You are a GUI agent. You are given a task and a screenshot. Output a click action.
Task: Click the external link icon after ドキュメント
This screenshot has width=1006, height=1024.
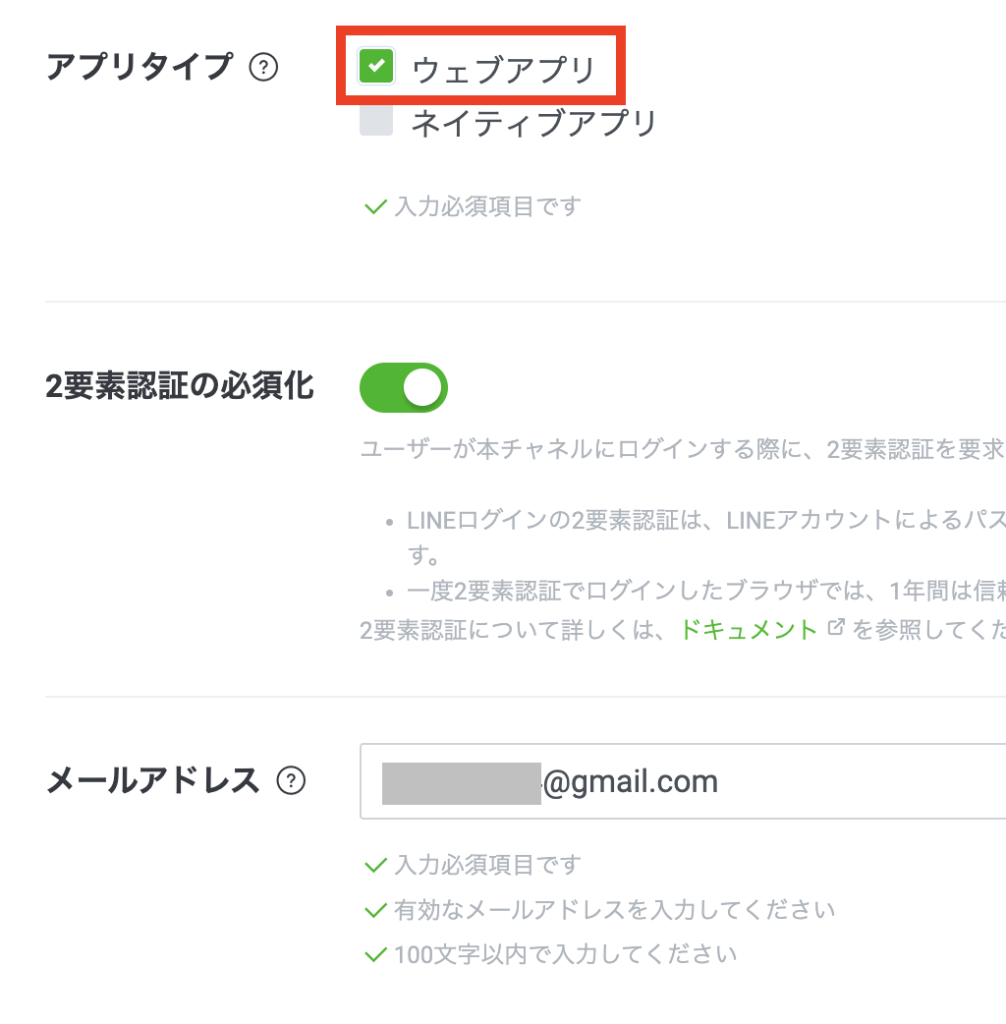click(836, 629)
